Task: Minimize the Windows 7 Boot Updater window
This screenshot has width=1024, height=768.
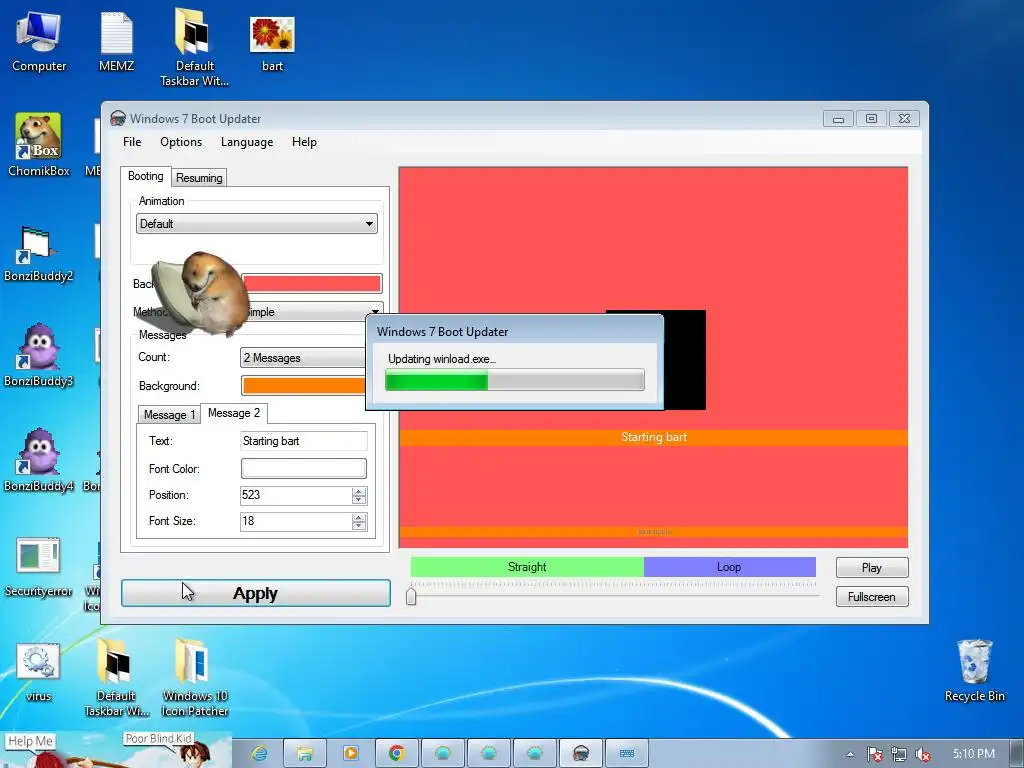Action: coord(838,119)
